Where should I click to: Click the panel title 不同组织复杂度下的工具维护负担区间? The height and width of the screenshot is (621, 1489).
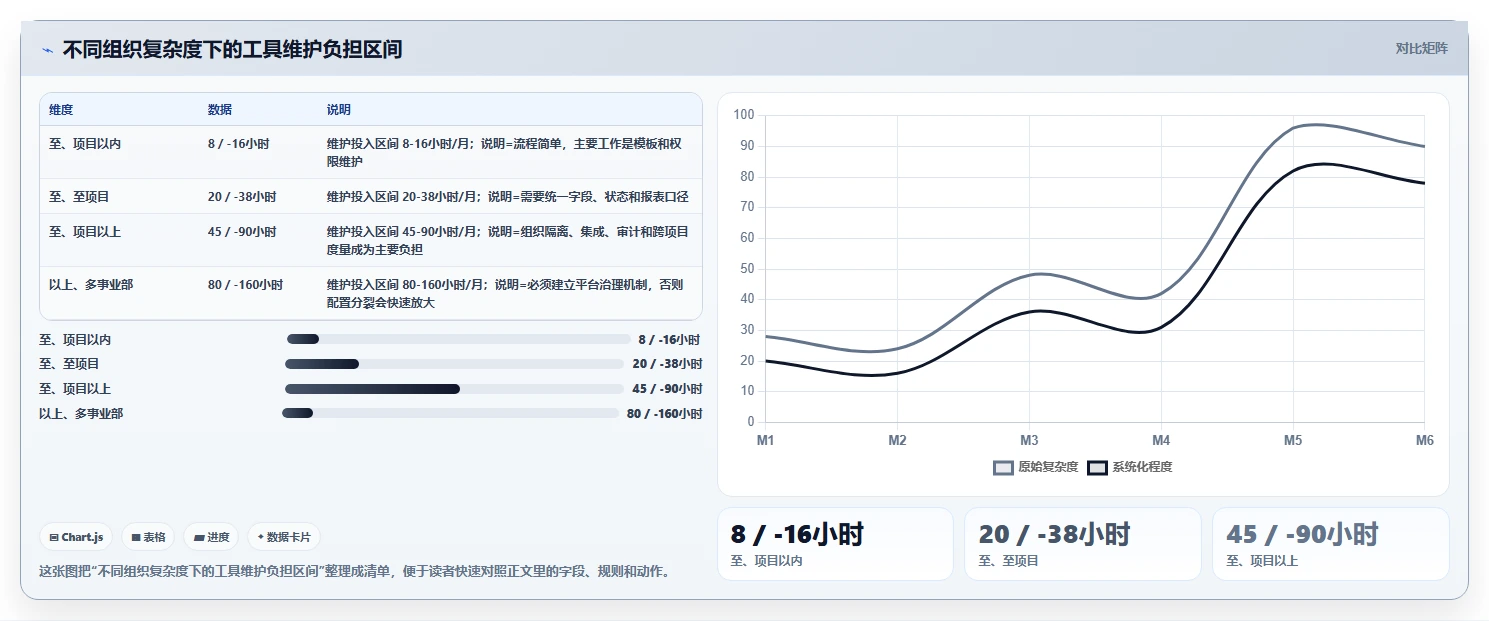pyautogui.click(x=232, y=49)
